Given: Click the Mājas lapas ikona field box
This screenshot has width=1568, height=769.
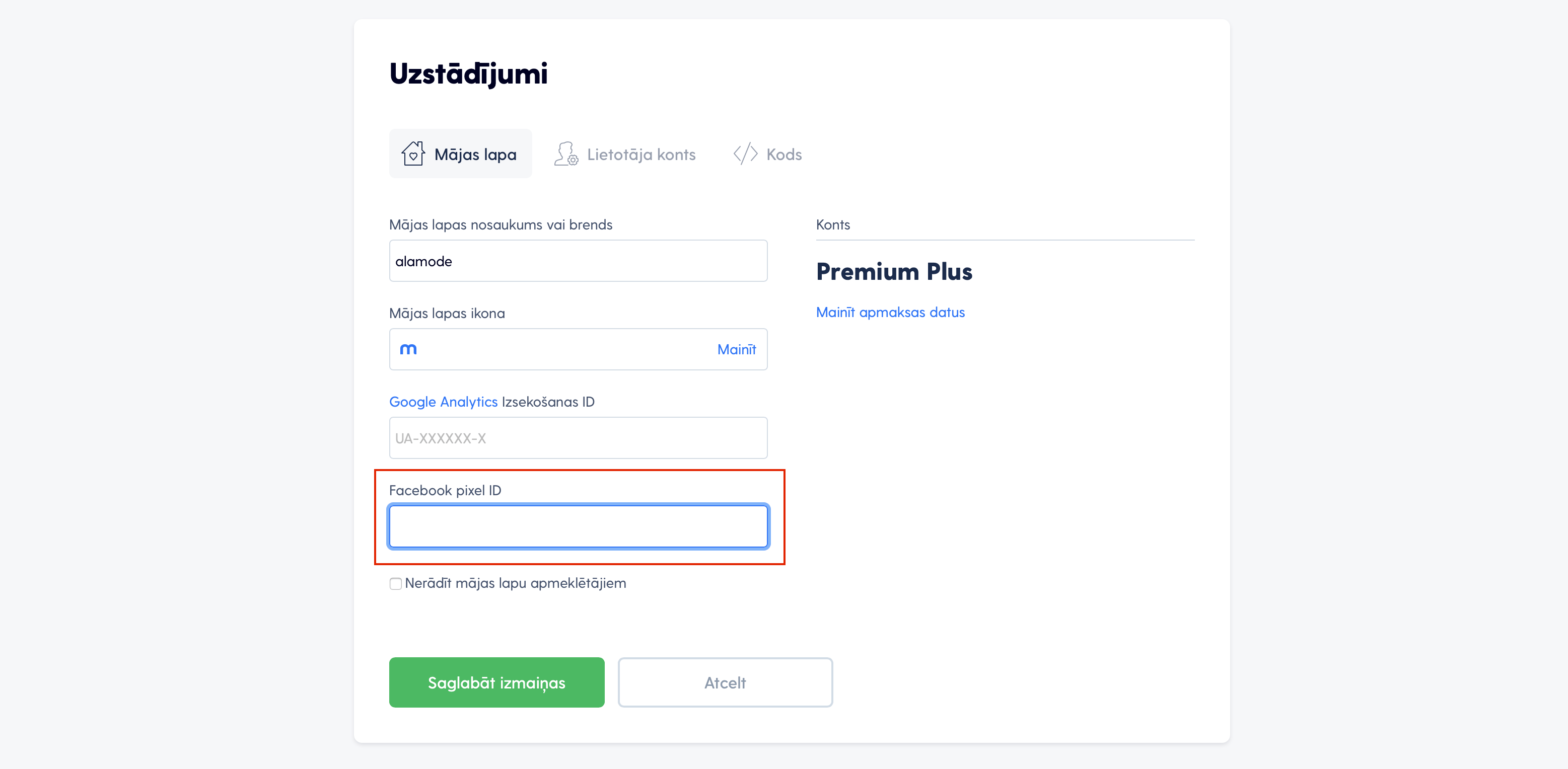Looking at the screenshot, I should (578, 349).
